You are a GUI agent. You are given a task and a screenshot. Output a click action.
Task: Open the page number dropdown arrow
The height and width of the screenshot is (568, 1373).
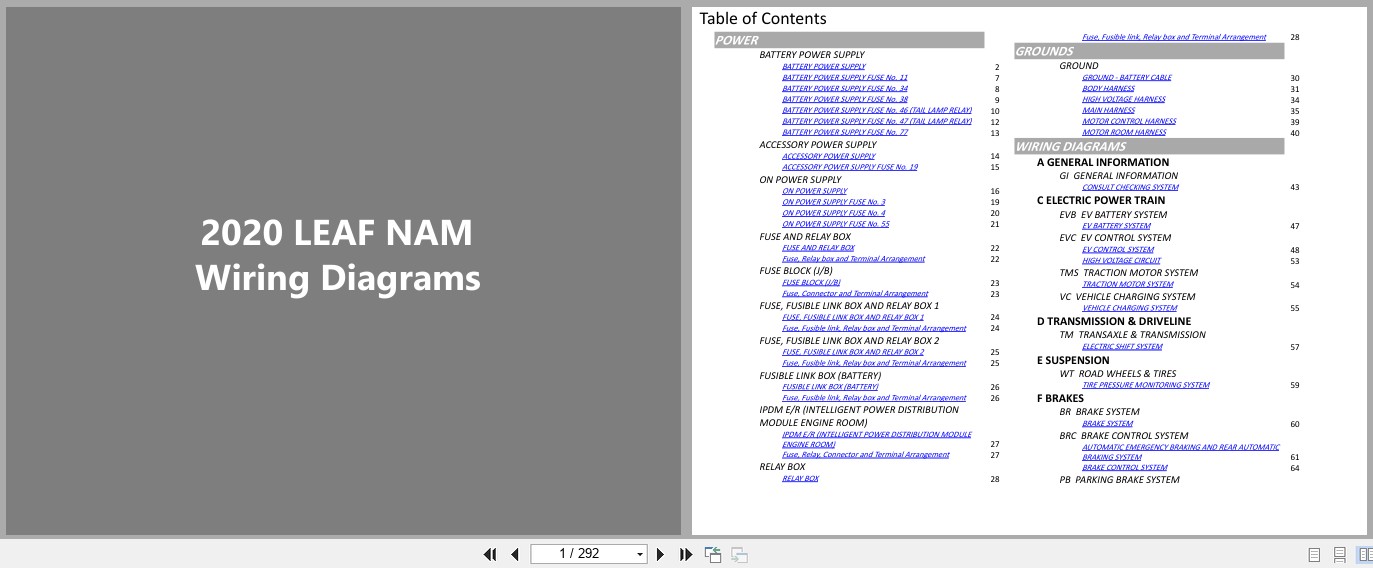pyautogui.click(x=640, y=554)
